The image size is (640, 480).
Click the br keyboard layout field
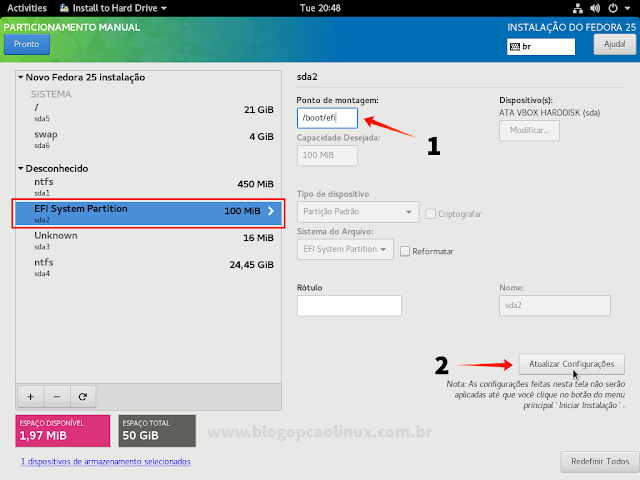tap(541, 47)
